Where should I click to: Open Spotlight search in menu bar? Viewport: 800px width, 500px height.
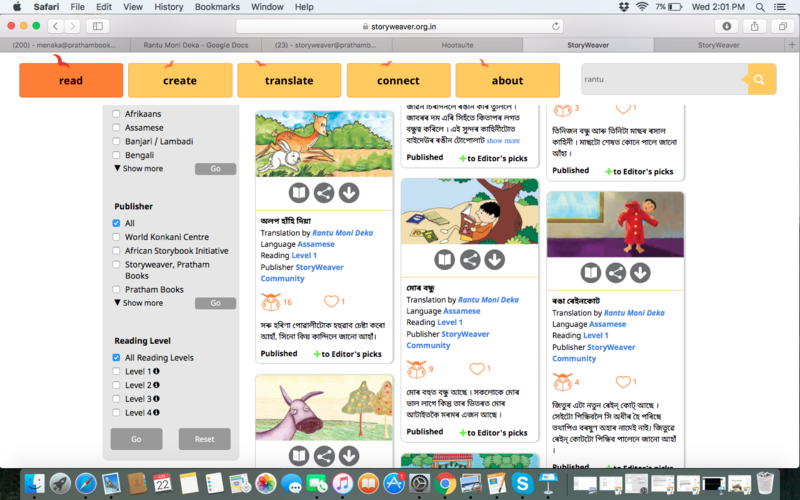click(x=760, y=7)
